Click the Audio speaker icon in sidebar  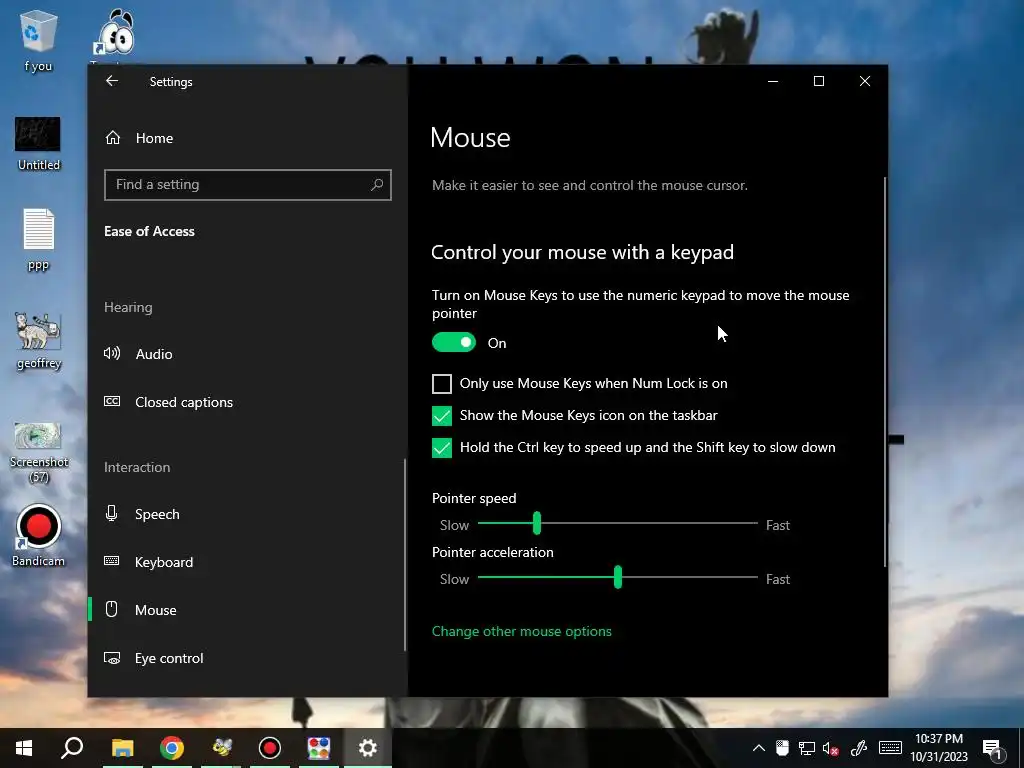click(112, 354)
